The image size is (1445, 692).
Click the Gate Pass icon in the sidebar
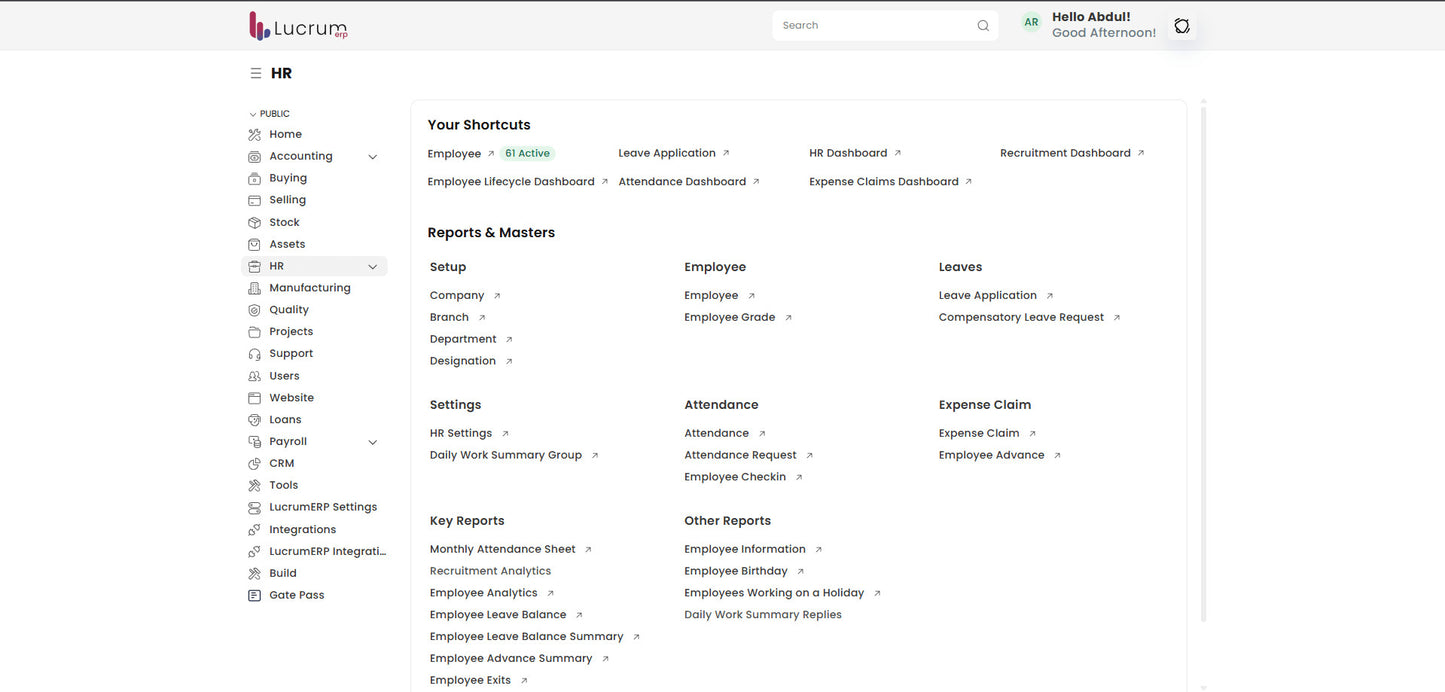pyautogui.click(x=253, y=595)
